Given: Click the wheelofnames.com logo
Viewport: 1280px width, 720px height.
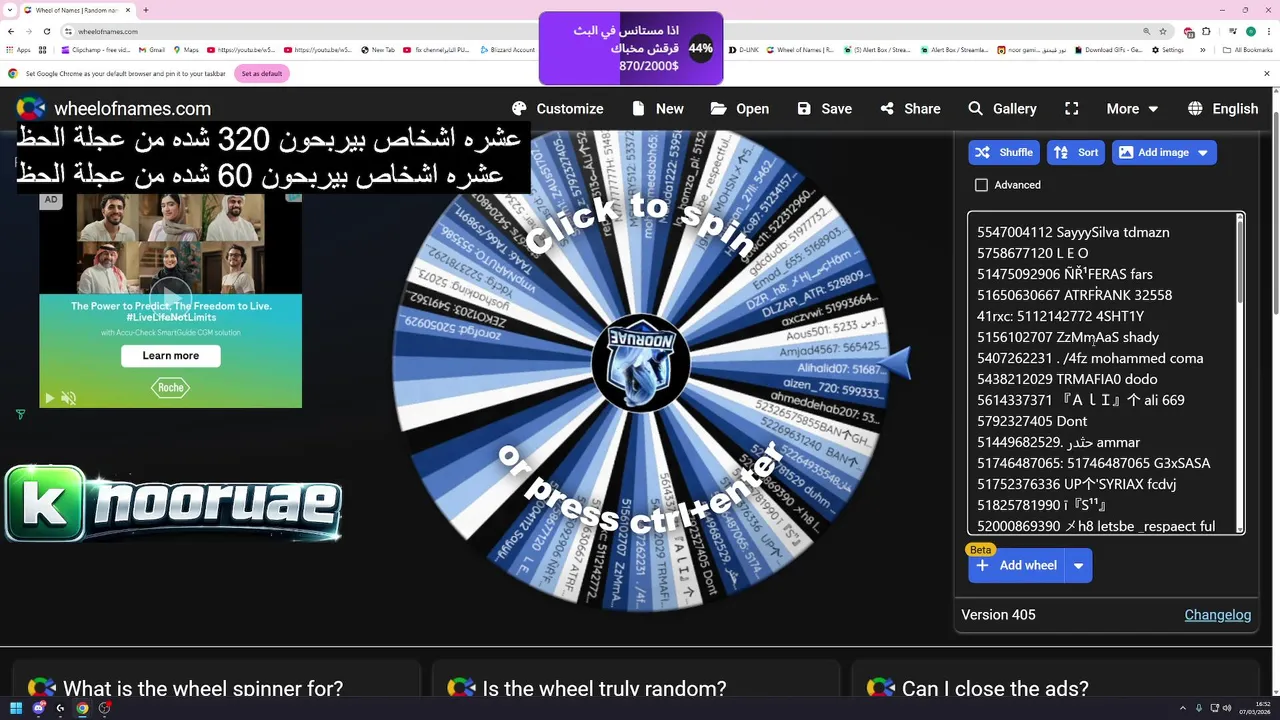Looking at the screenshot, I should pyautogui.click(x=113, y=109).
